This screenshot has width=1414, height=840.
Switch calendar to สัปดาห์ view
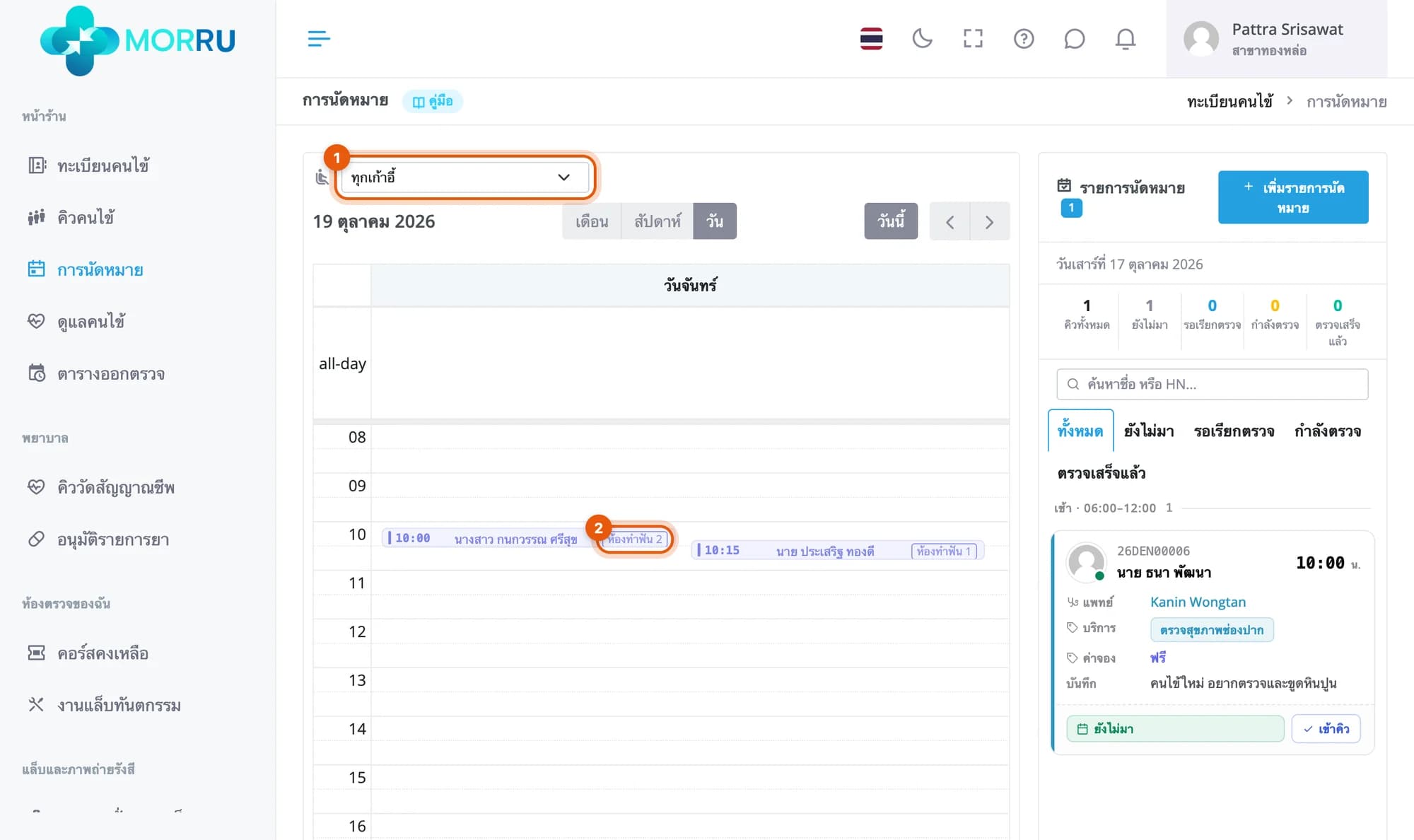pos(658,221)
